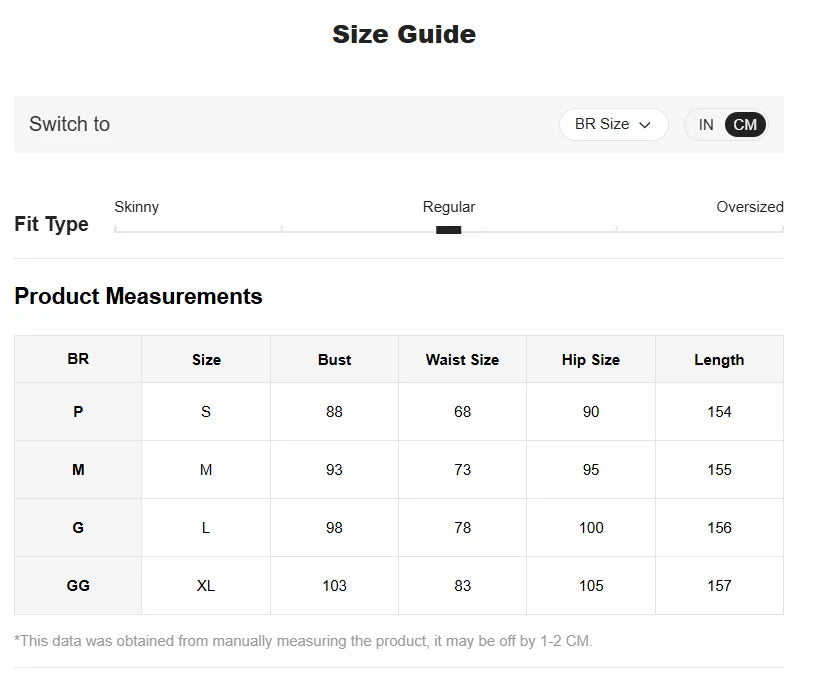Click the manual measurement disclaimer note
This screenshot has width=819, height=683.
click(x=303, y=641)
